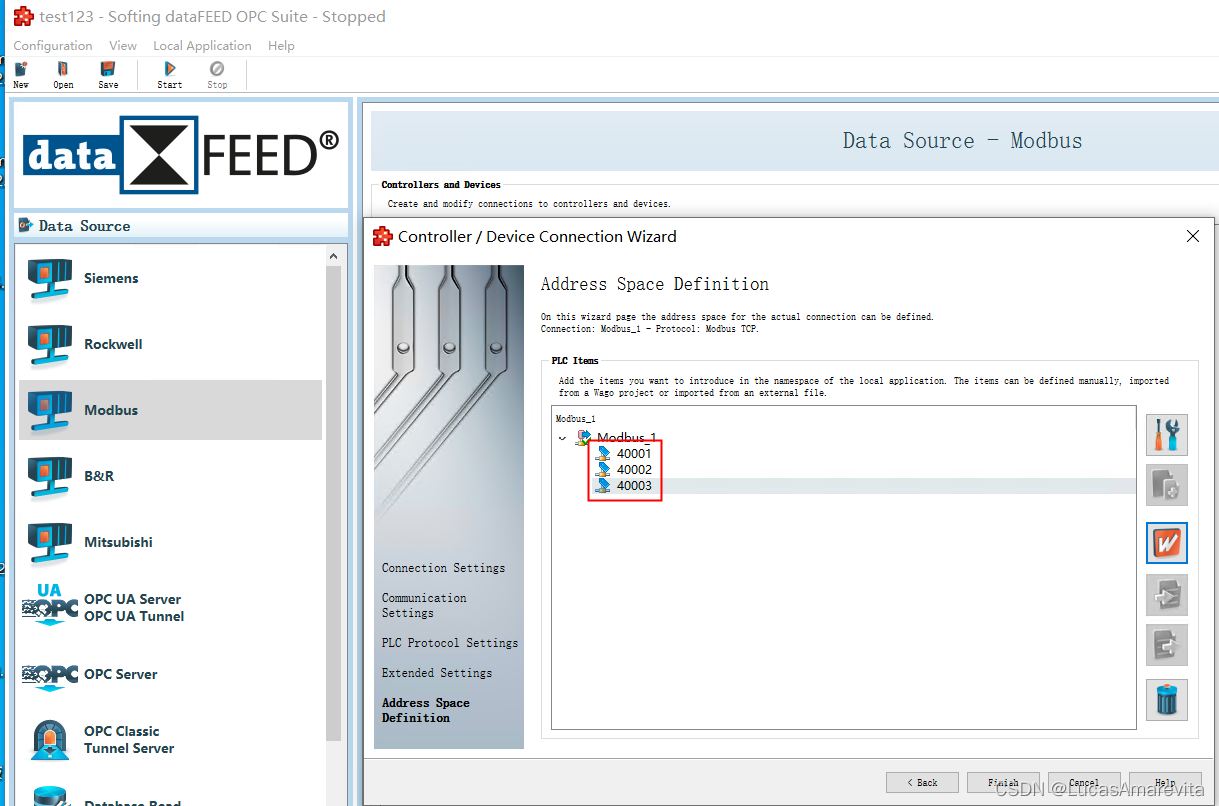Open OPC UA Server / Tunnel source
This screenshot has height=806, width=1219.
coord(170,607)
